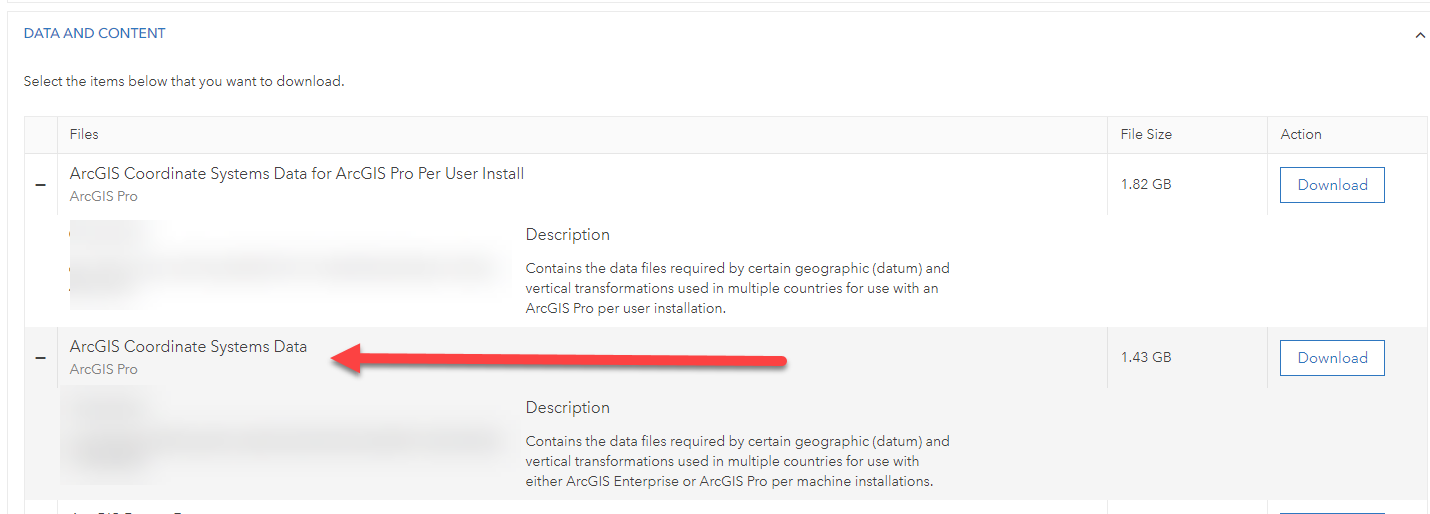Viewport: 1430px width, 514px height.
Task: Click the first row's Description heading
Action: (x=567, y=235)
